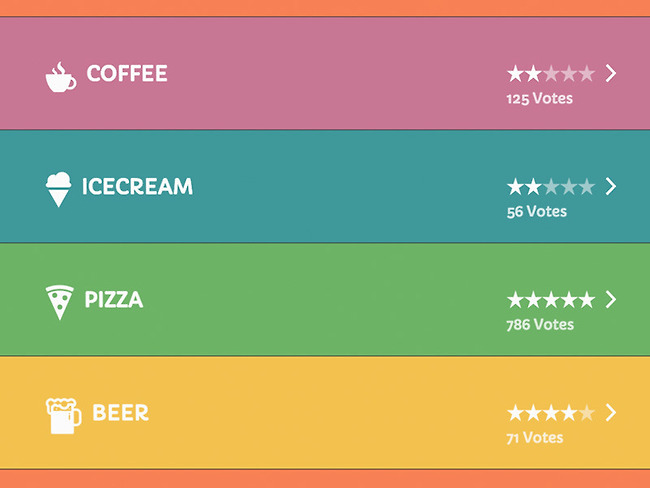Click the pizza slice icon
650x488 pixels.
click(x=60, y=302)
